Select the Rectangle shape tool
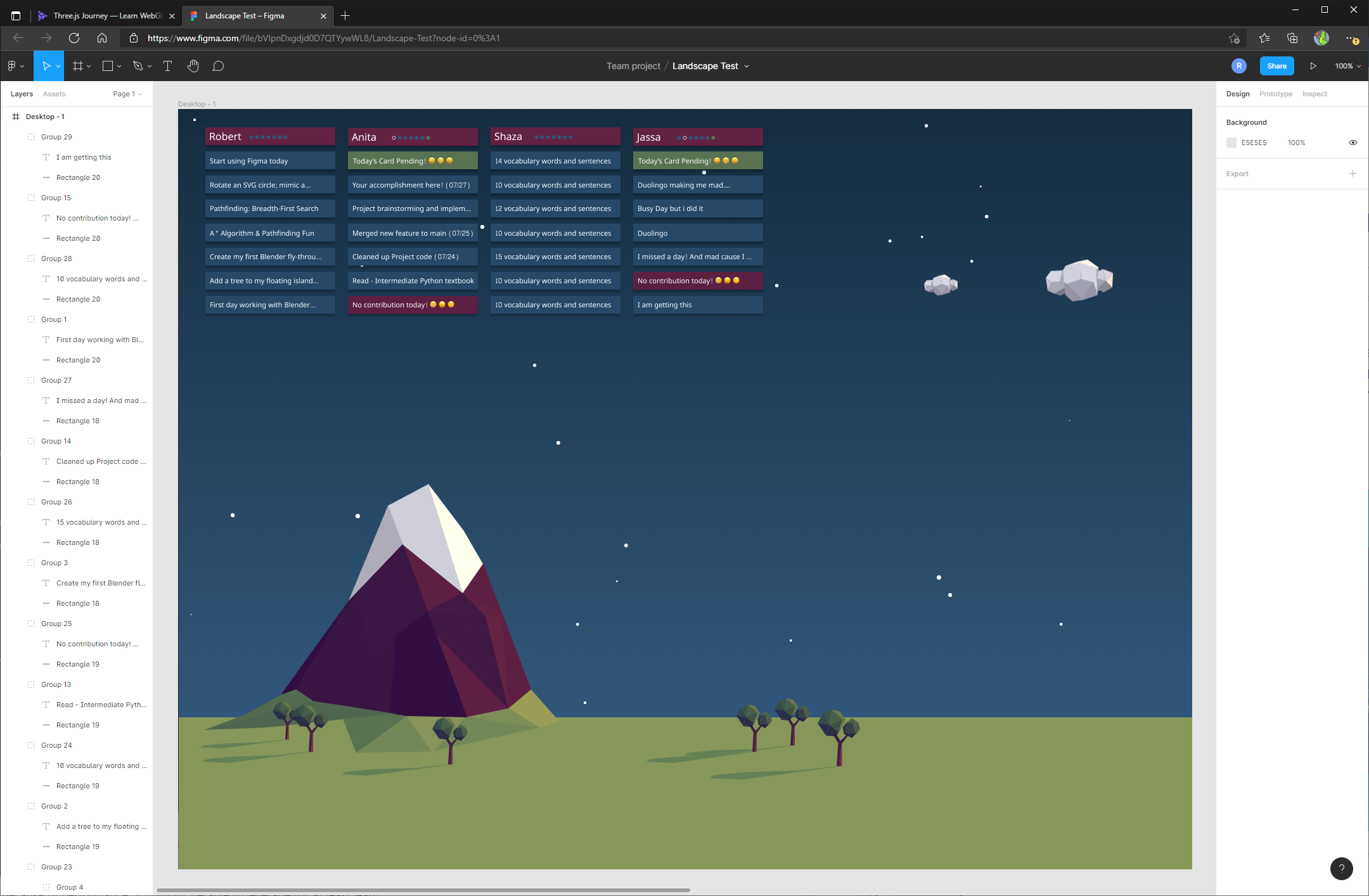 tap(108, 66)
